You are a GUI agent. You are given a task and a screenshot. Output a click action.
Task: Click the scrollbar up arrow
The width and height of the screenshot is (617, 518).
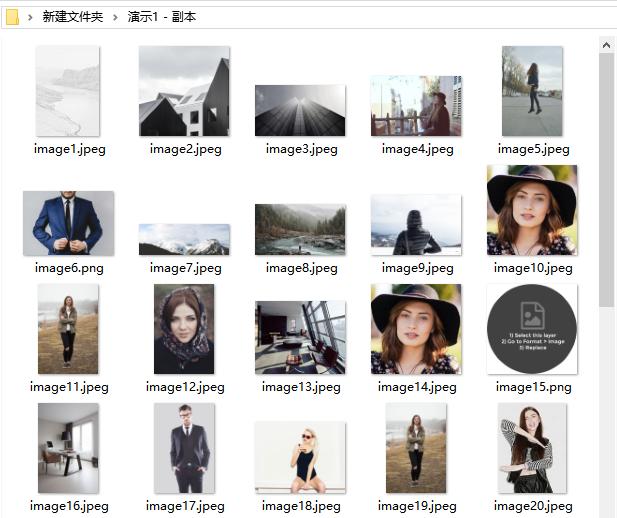[606, 45]
